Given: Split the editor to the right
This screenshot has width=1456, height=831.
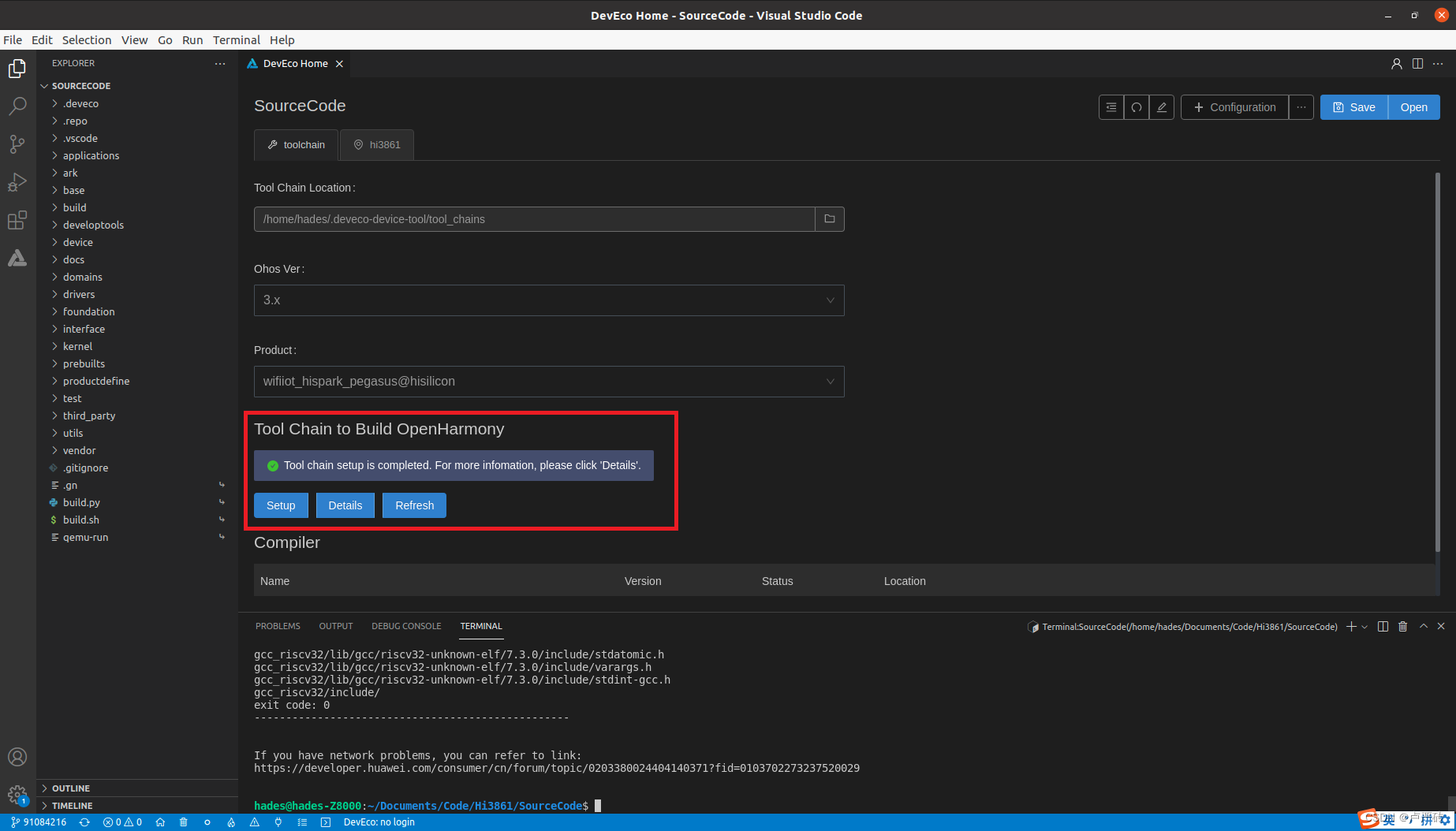Looking at the screenshot, I should [1417, 64].
